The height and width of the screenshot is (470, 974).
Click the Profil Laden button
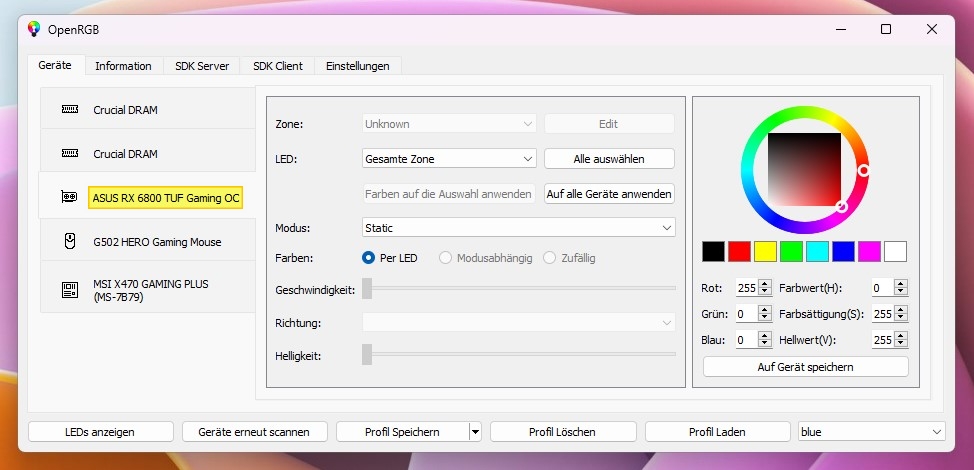tap(717, 432)
